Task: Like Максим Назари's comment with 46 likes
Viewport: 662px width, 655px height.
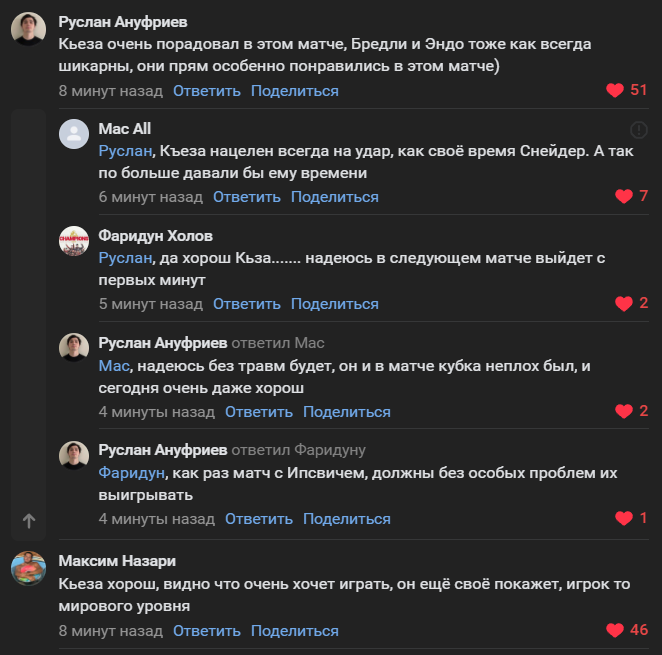Action: coord(615,631)
